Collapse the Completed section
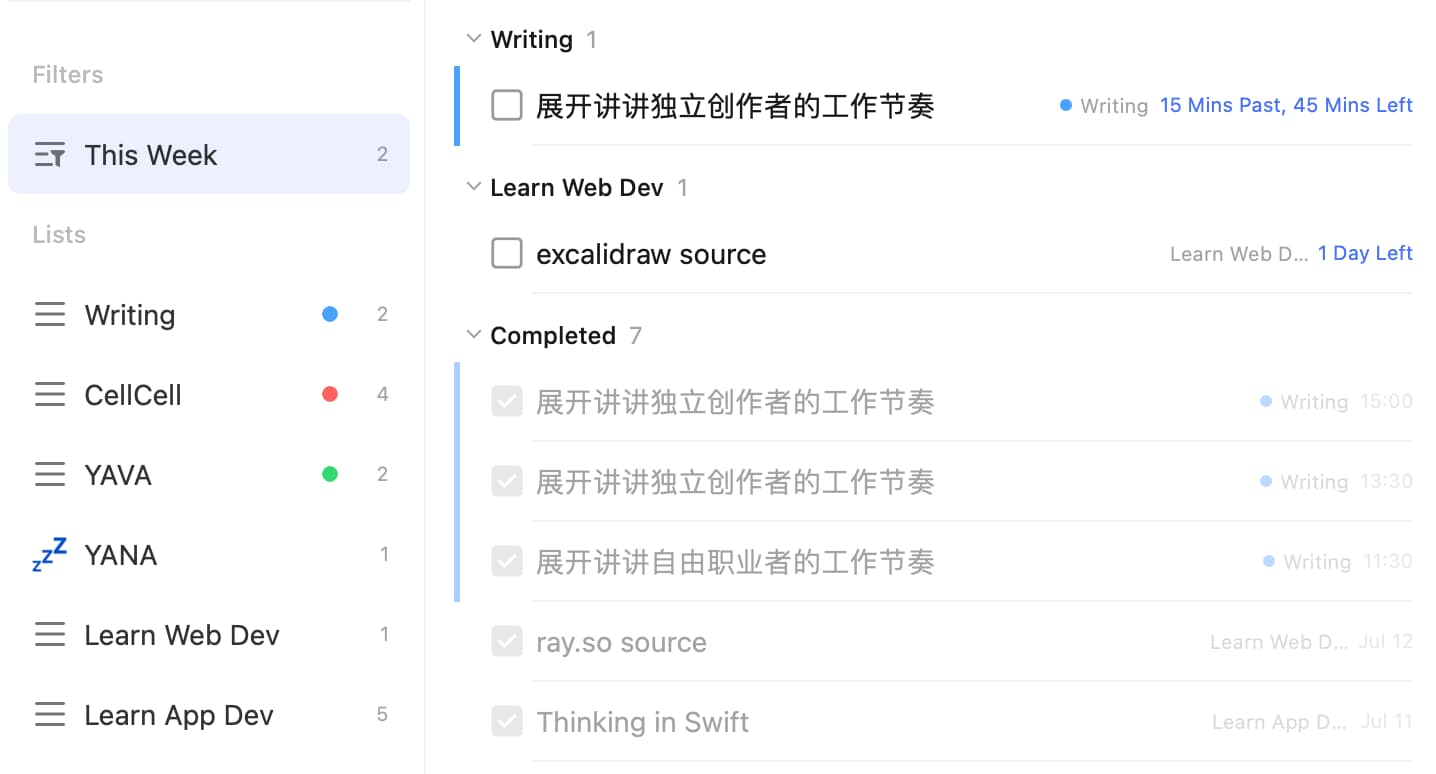 pyautogui.click(x=474, y=335)
